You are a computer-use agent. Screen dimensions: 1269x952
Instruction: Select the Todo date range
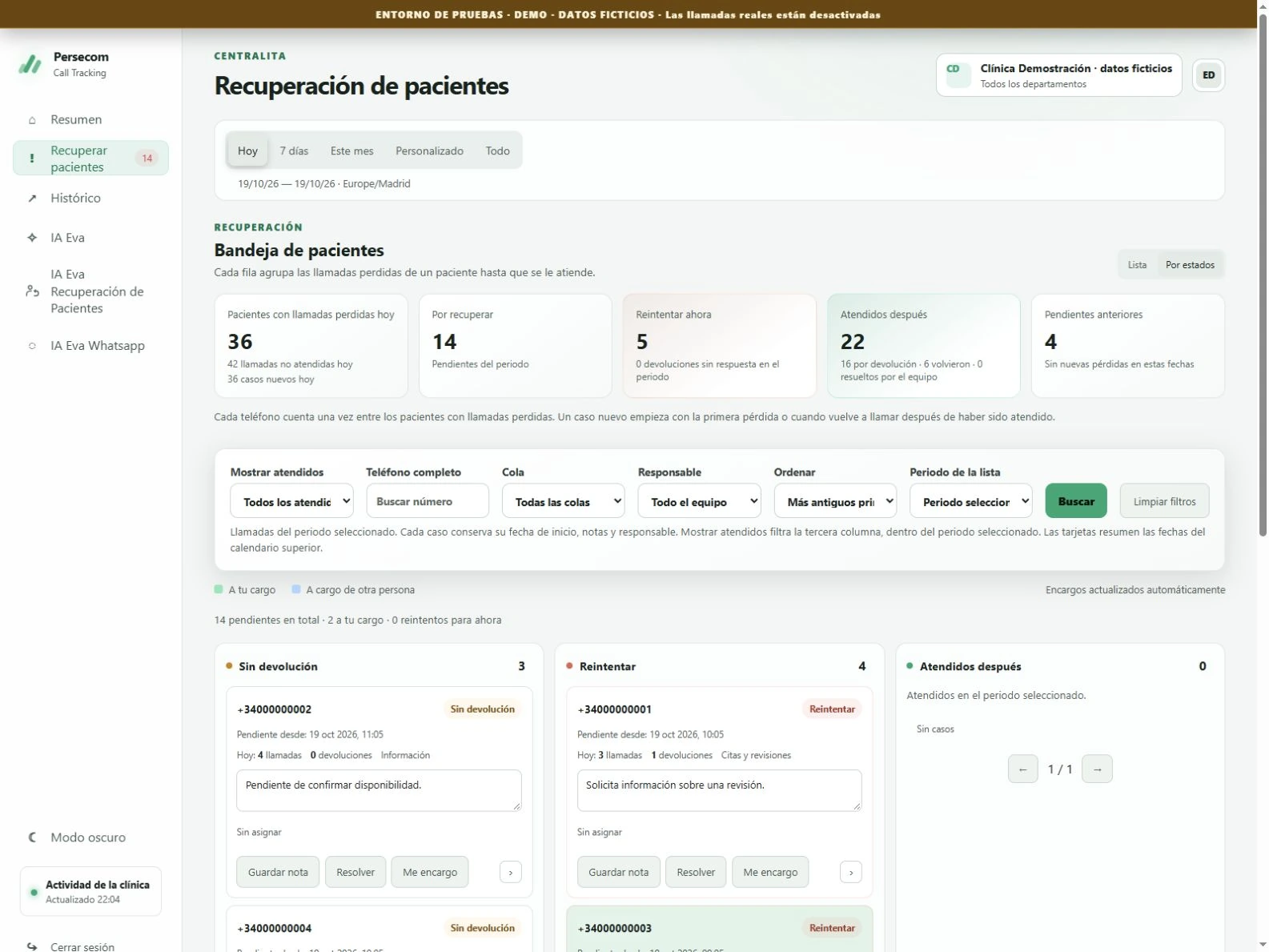pos(497,151)
